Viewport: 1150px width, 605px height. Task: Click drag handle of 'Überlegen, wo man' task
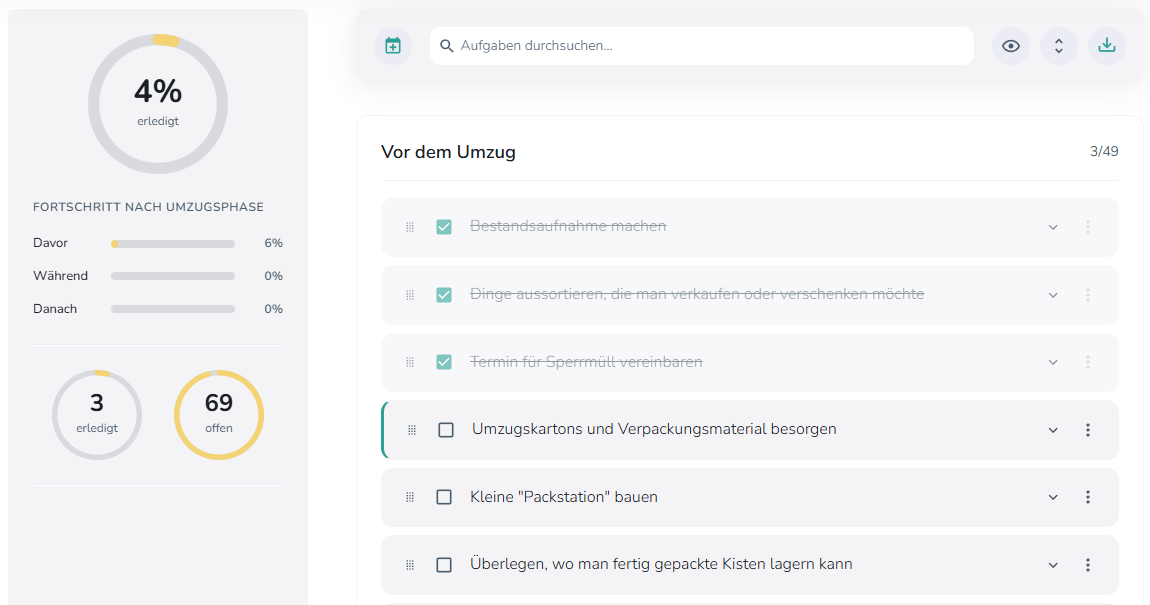tap(410, 565)
